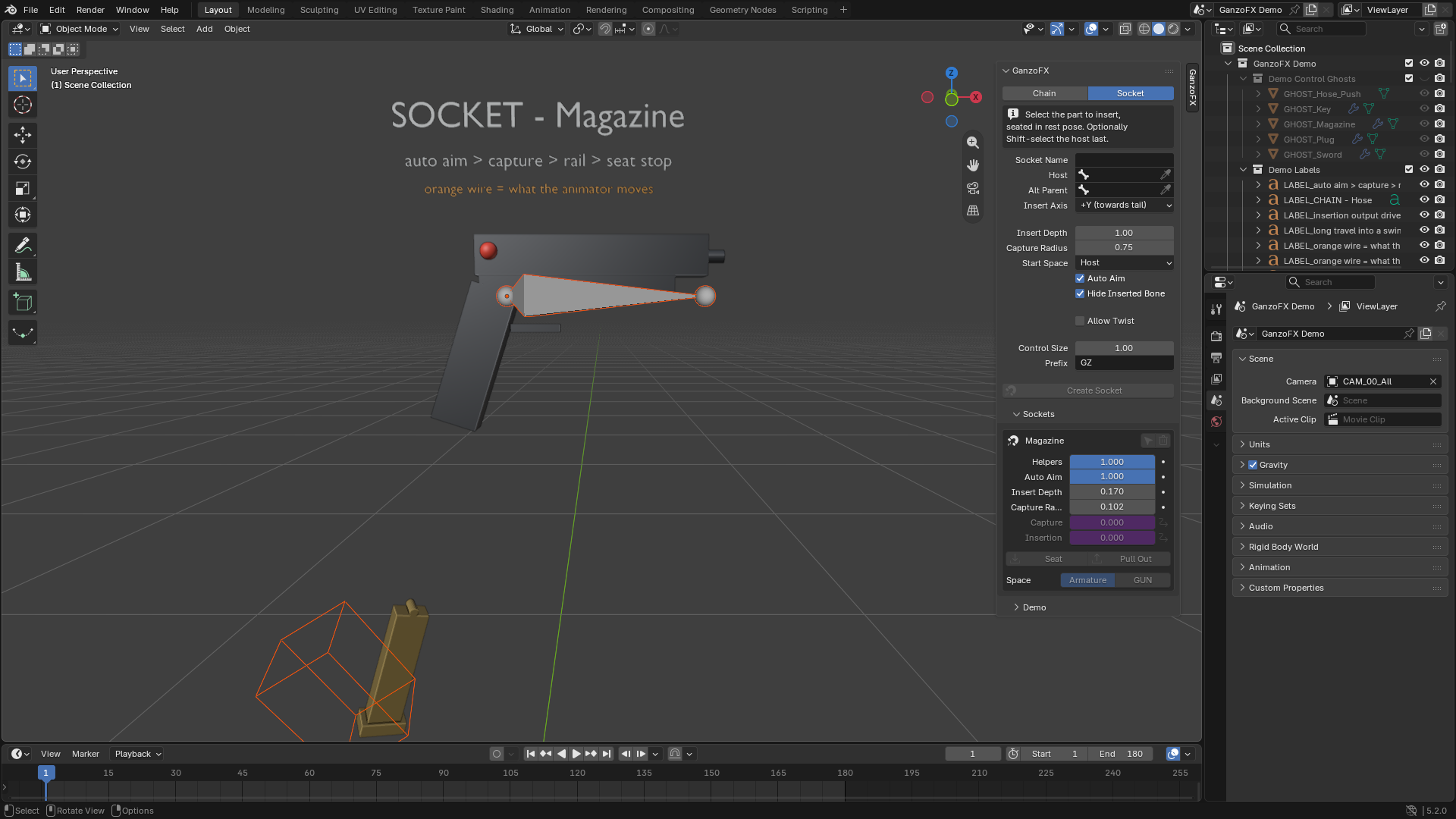Click Host eyedropper icon

pyautogui.click(x=1166, y=175)
